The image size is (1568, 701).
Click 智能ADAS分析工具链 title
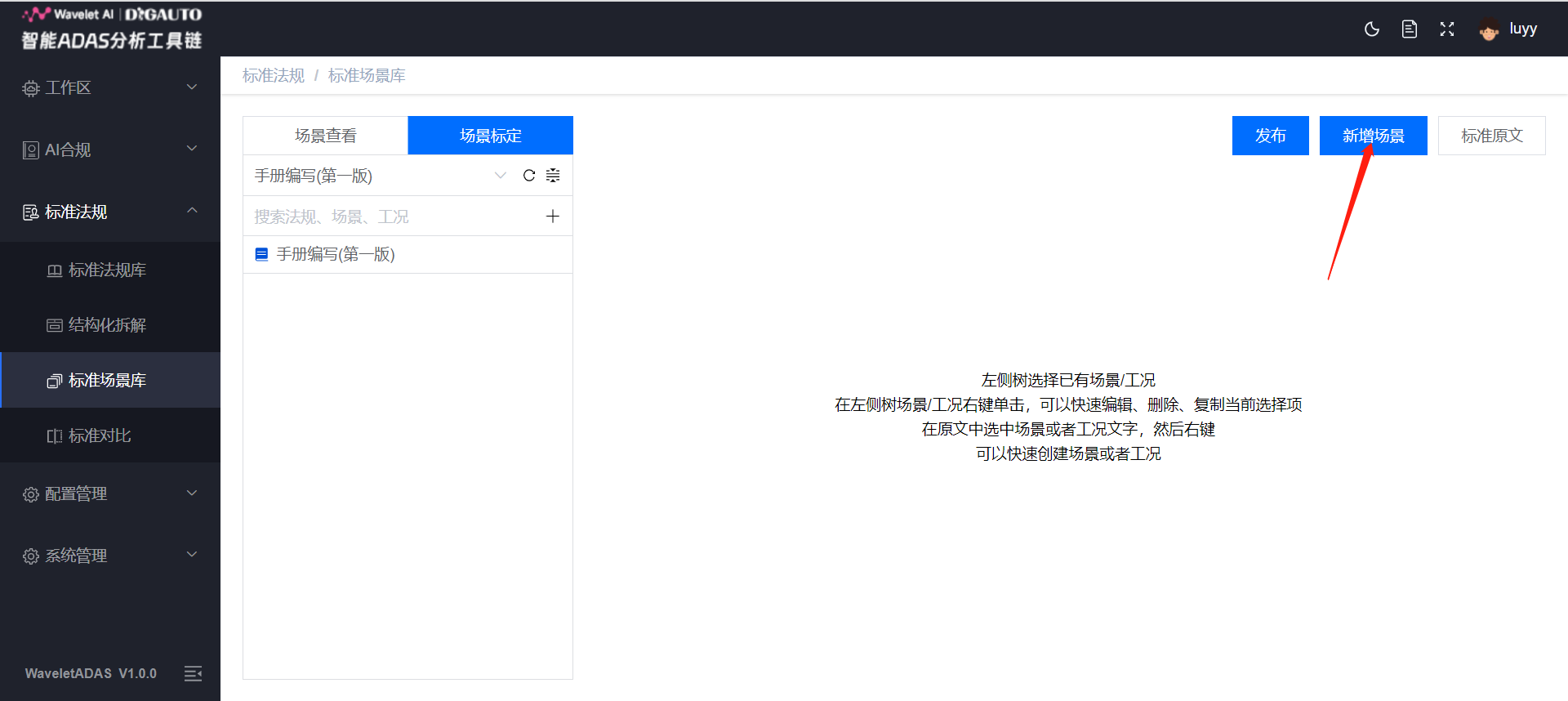pos(111,40)
